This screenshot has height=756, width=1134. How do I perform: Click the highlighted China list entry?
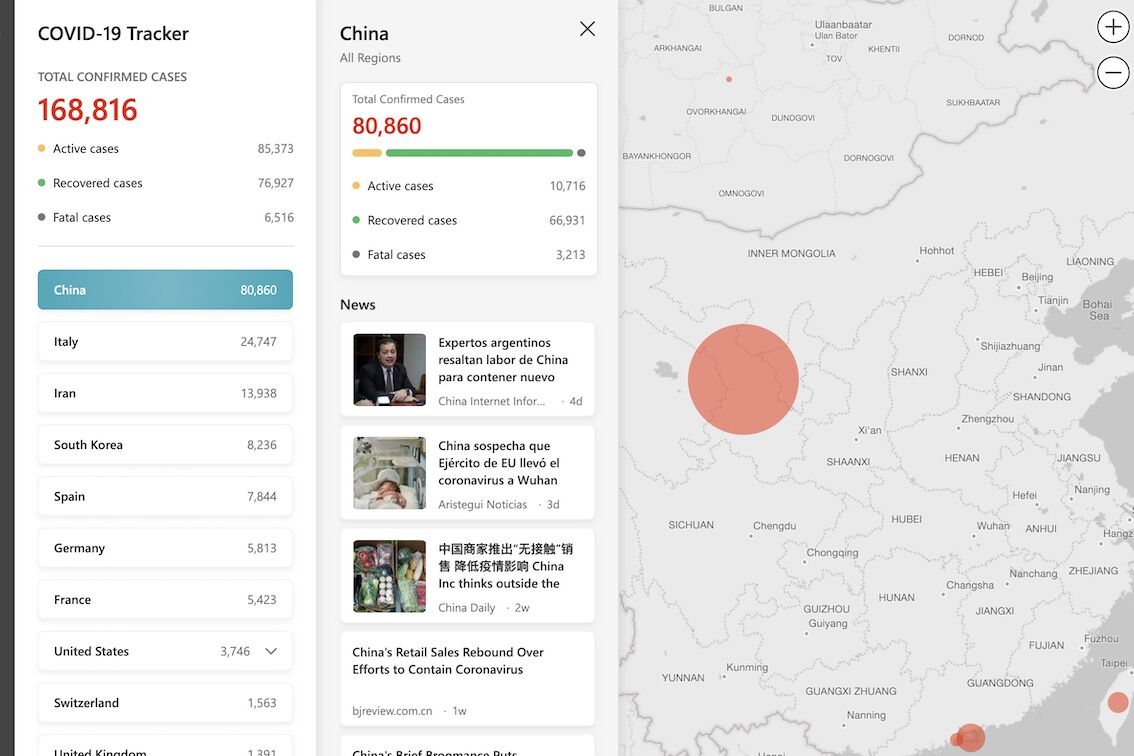[x=165, y=290]
